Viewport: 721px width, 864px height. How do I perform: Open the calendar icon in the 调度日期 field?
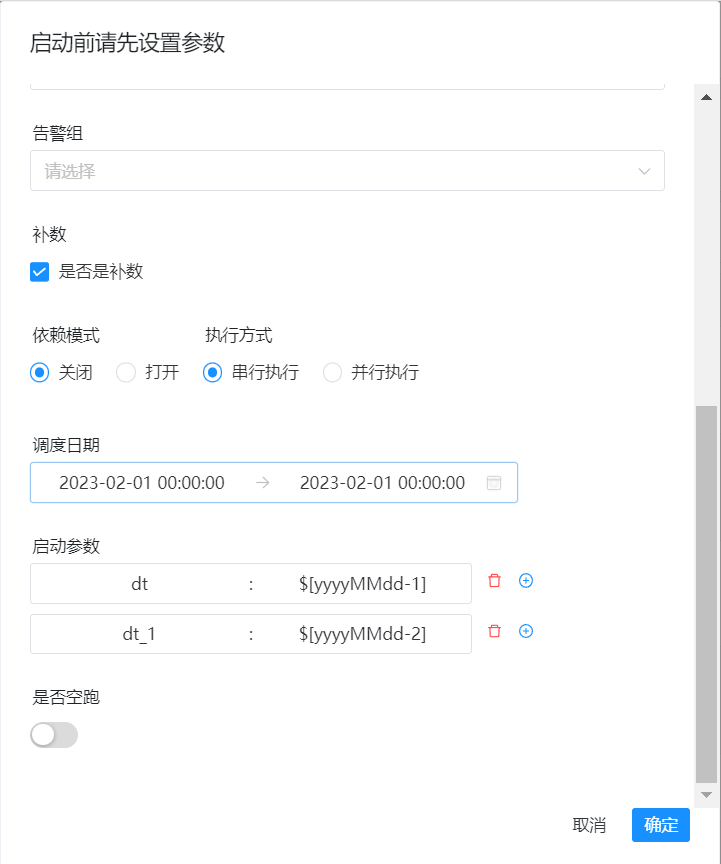coord(494,483)
